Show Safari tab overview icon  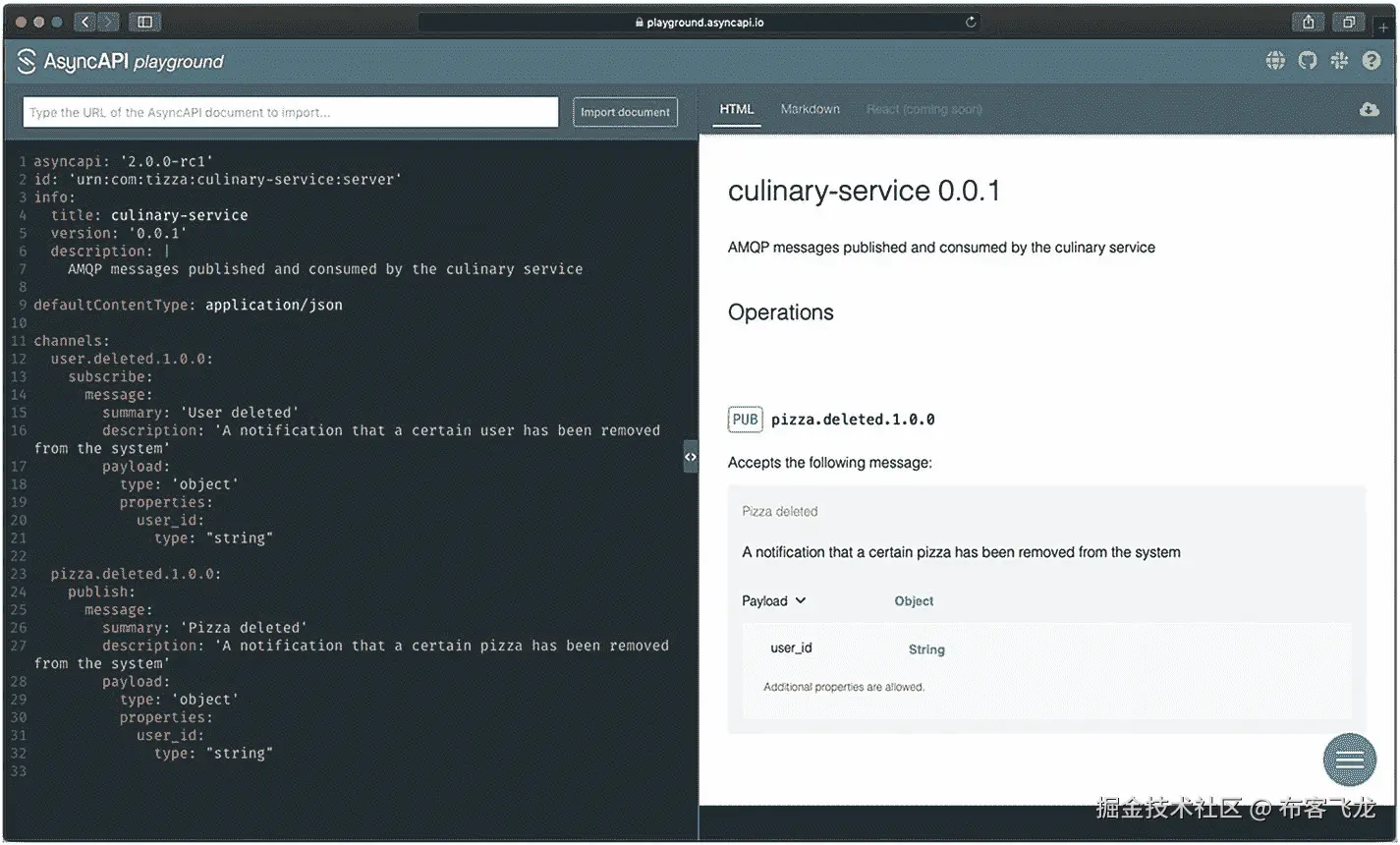pyautogui.click(x=1349, y=22)
